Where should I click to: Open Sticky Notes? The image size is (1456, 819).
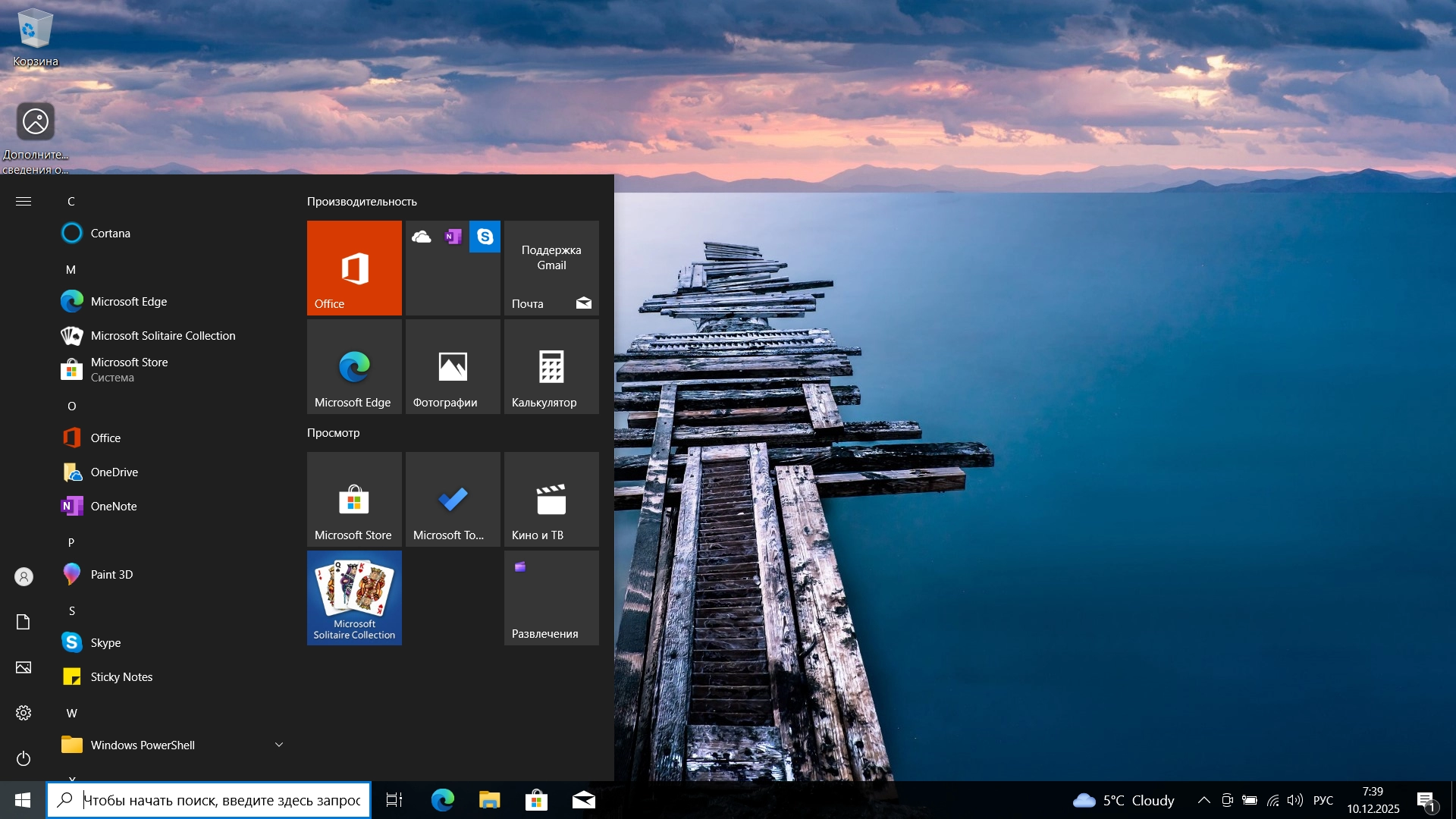(121, 676)
